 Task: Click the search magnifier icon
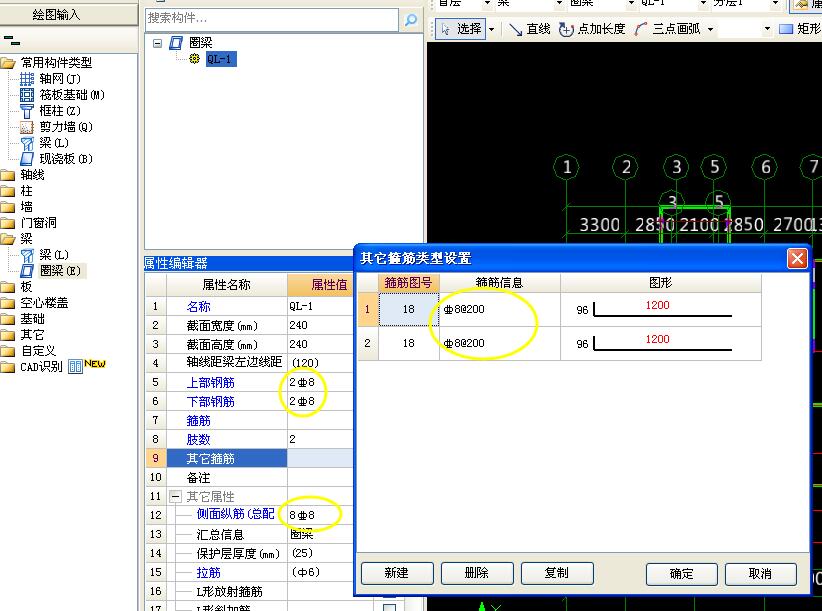pos(411,20)
